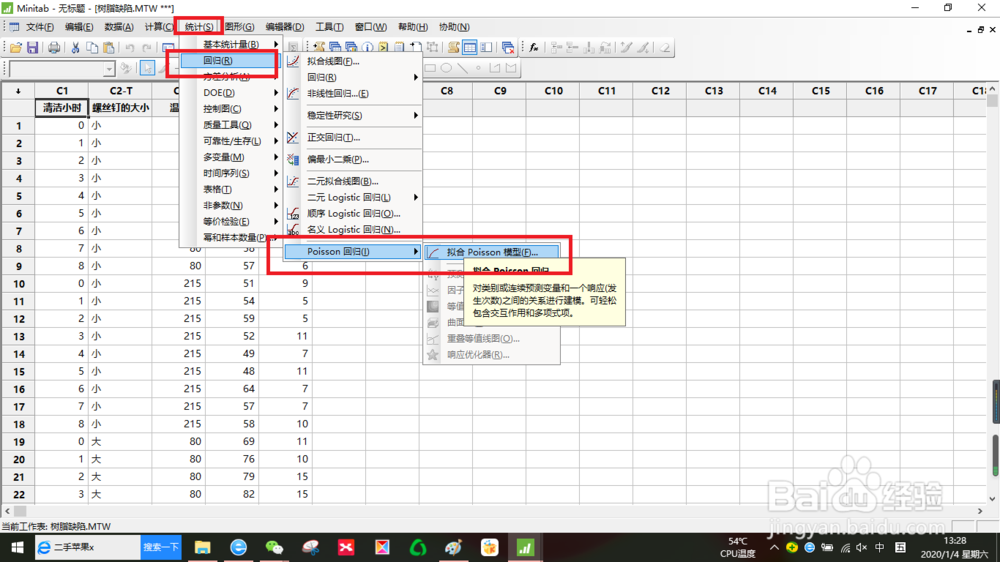Screen dimensions: 1000x562
Task: Click the vertical scrollbar down arrow
Action: (x=992, y=499)
